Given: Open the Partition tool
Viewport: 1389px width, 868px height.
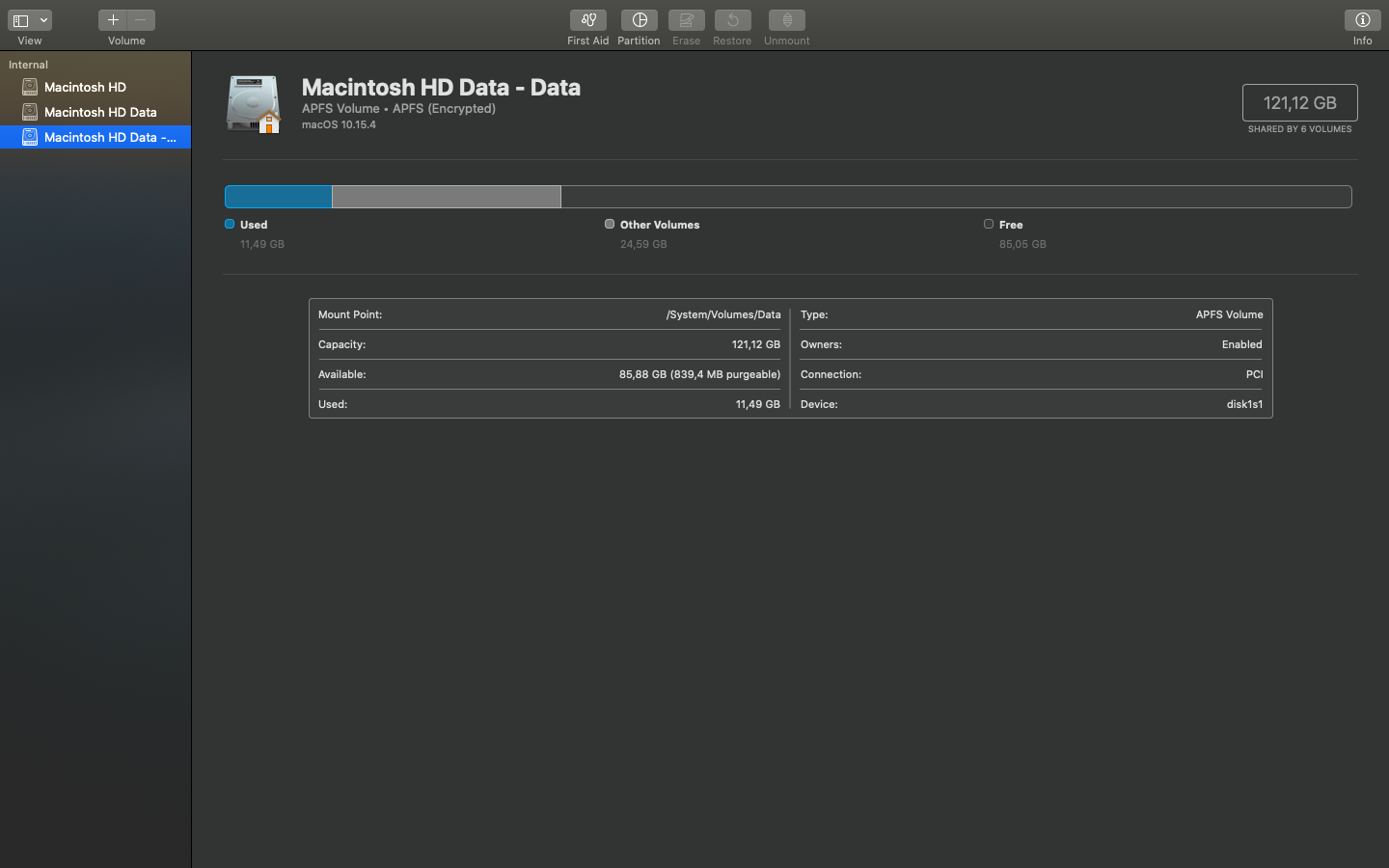Looking at the screenshot, I should [x=640, y=20].
